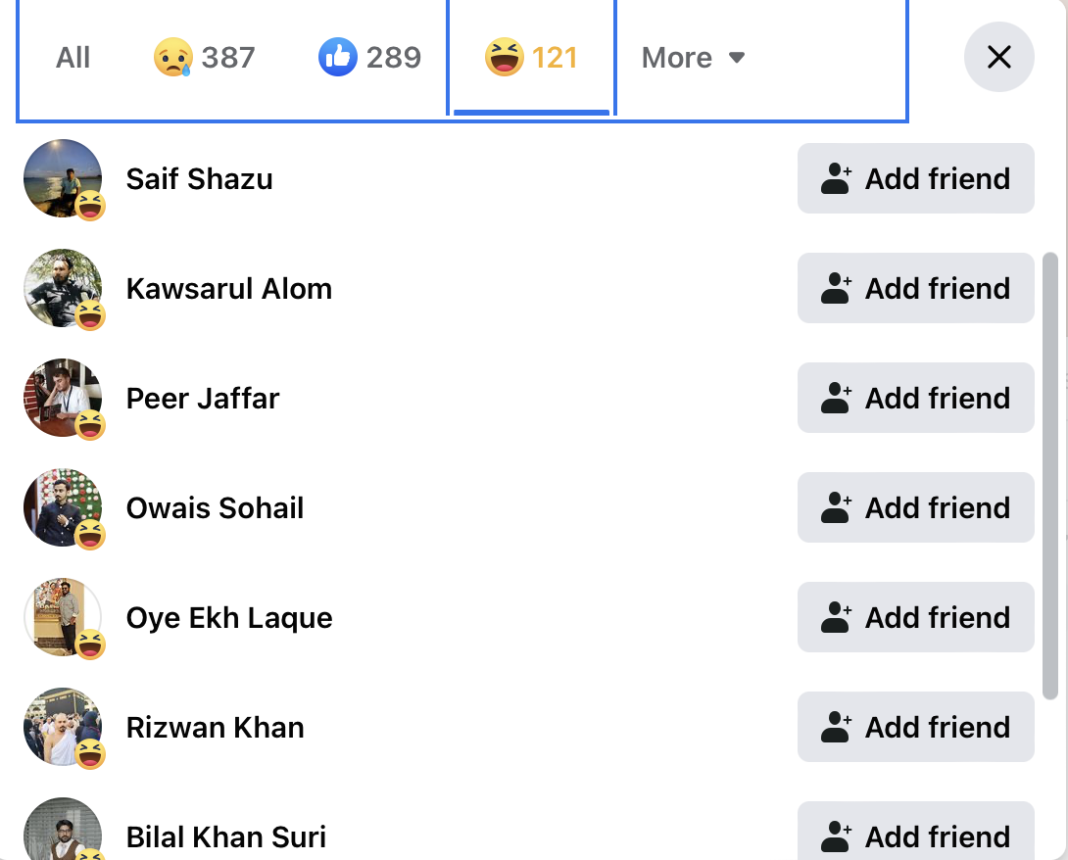
Task: Add Saif Shazu as a friend
Action: point(915,179)
